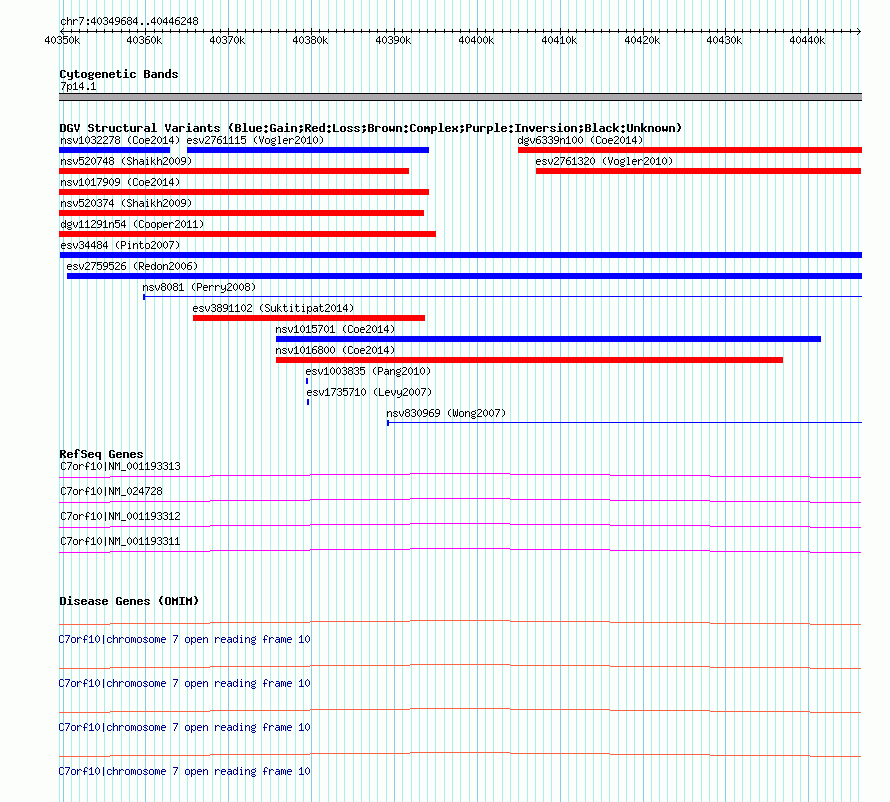Select the nsv830969 (Wong2007) thin blue line

[624, 422]
